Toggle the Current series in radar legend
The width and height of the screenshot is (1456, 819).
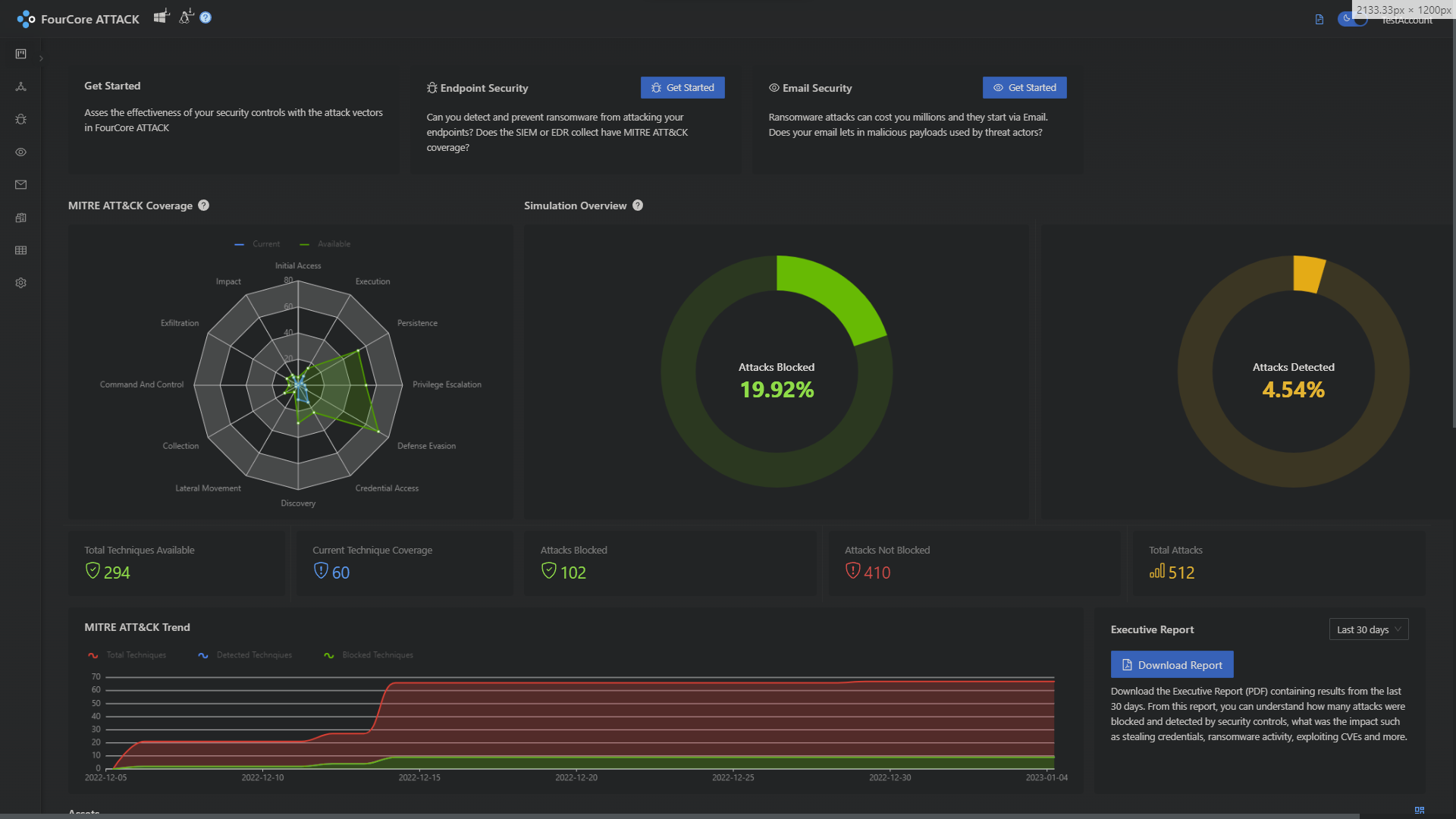[x=257, y=244]
